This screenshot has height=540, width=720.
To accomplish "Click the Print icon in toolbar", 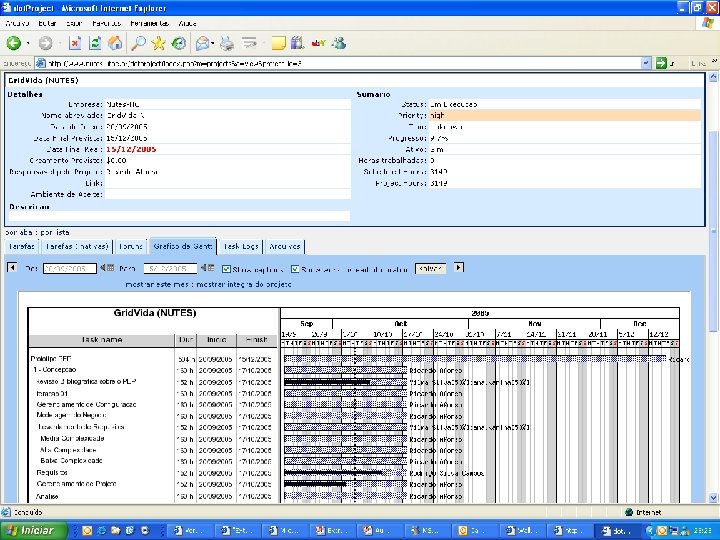I will click(227, 43).
